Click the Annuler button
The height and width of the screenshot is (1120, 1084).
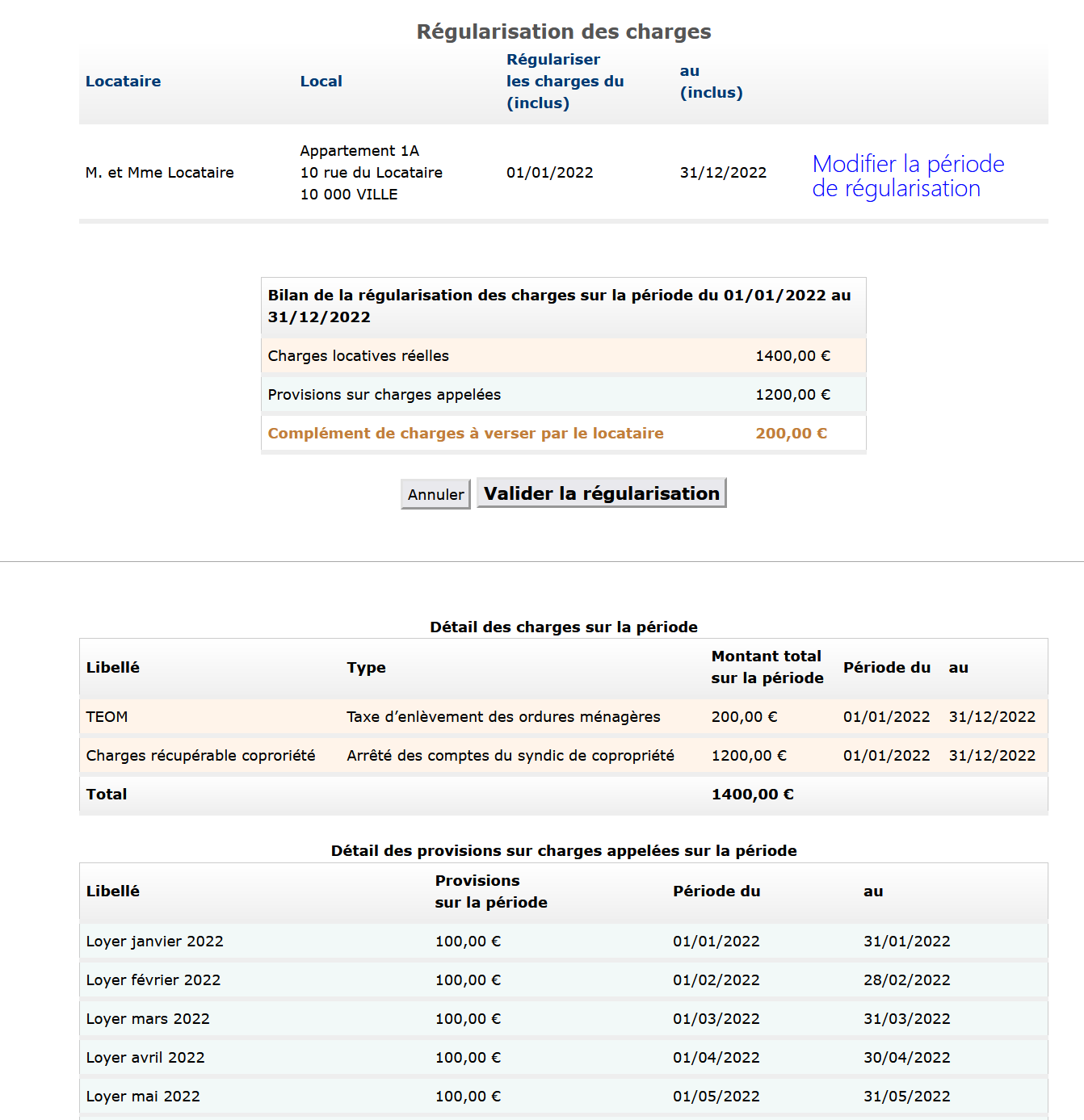(x=435, y=494)
